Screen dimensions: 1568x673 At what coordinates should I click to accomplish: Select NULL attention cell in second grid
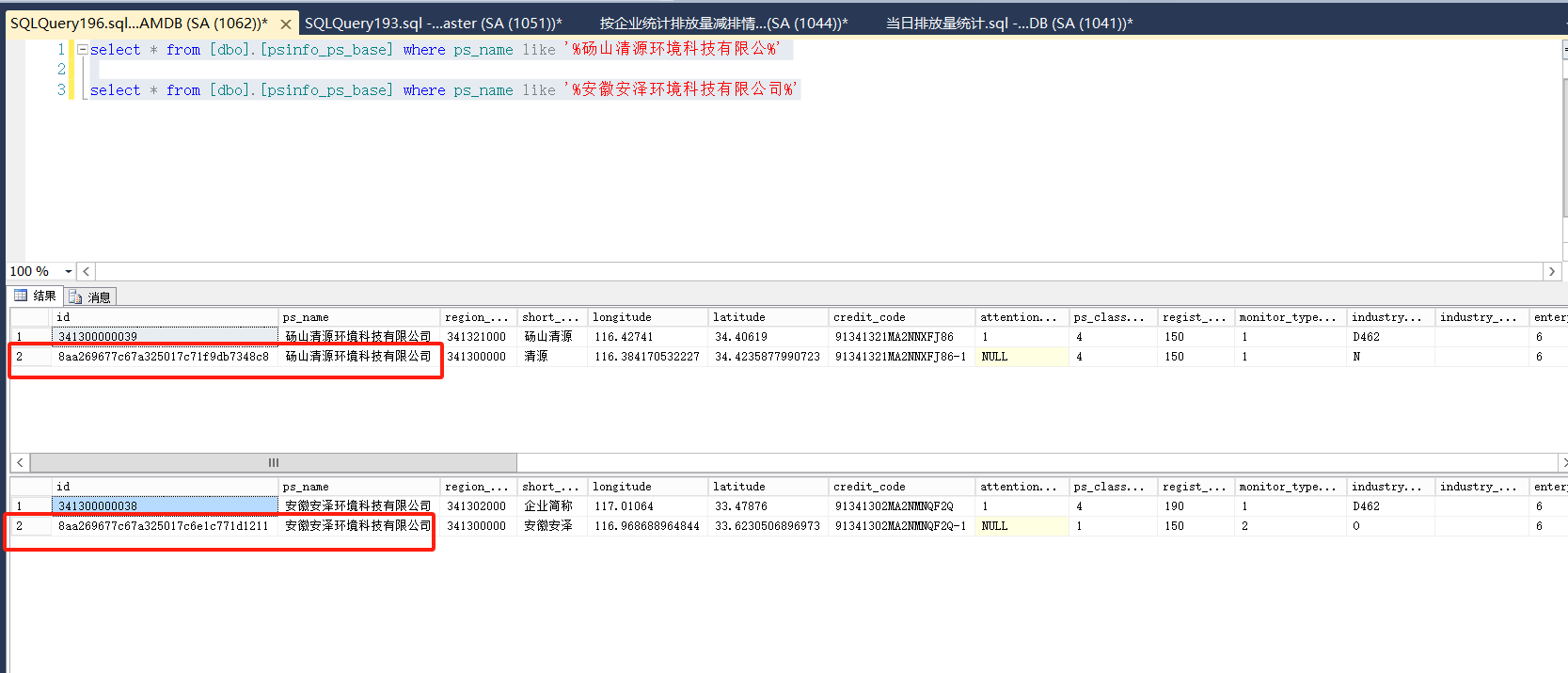click(x=1022, y=526)
